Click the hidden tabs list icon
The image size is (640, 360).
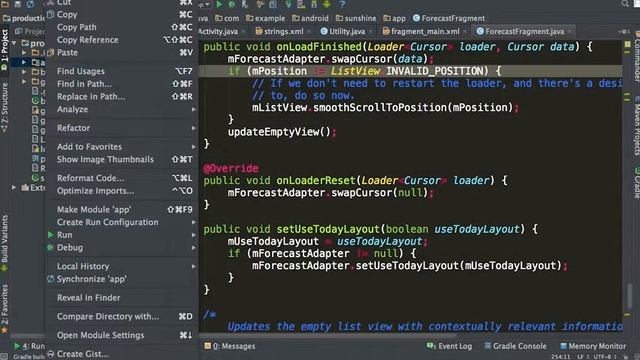pyautogui.click(x=623, y=31)
